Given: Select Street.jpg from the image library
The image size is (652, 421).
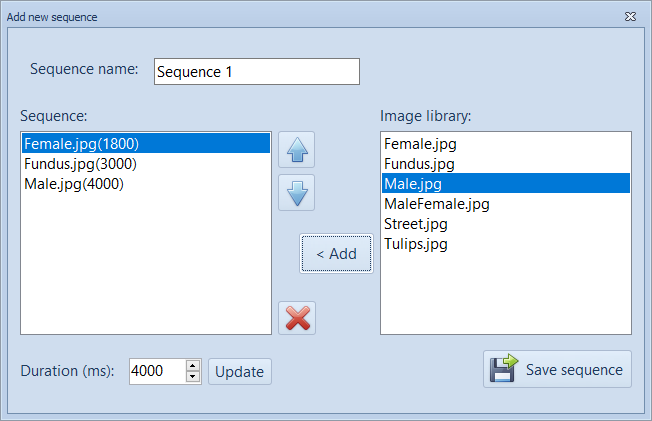Looking at the screenshot, I should tap(416, 223).
